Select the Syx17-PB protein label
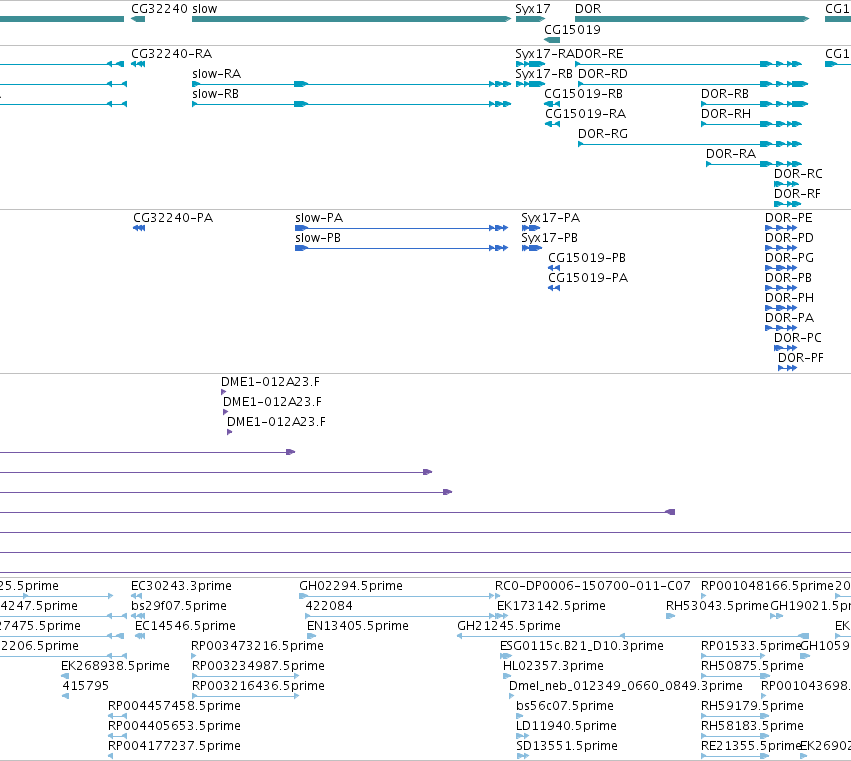 (550, 238)
